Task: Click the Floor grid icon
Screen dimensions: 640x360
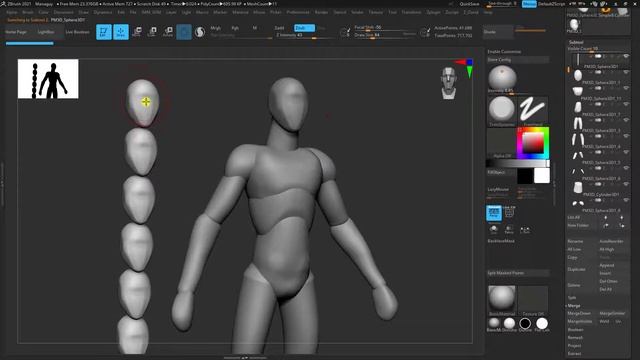Action: [x=509, y=212]
